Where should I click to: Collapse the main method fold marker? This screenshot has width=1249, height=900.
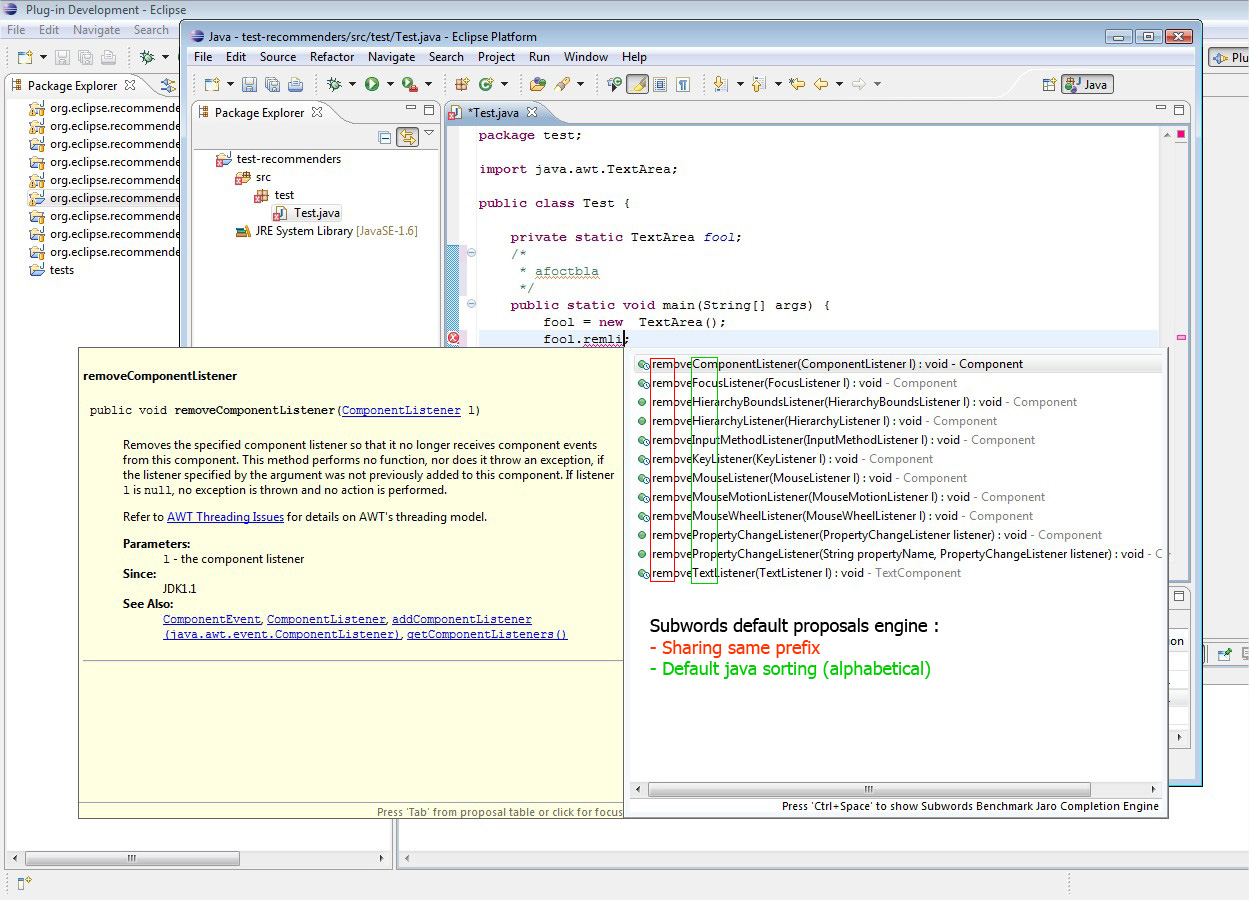[x=471, y=304]
